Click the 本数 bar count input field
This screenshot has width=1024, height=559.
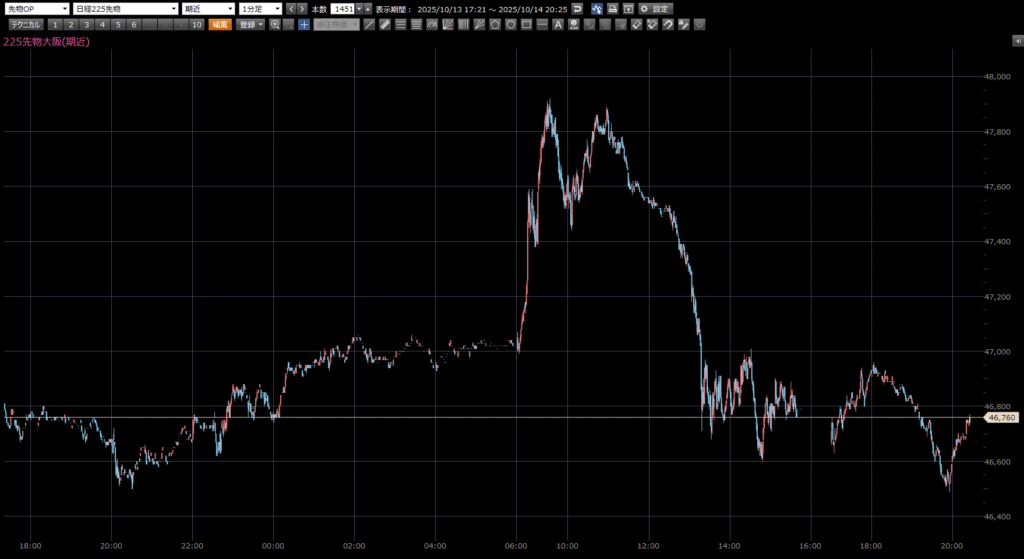(343, 8)
